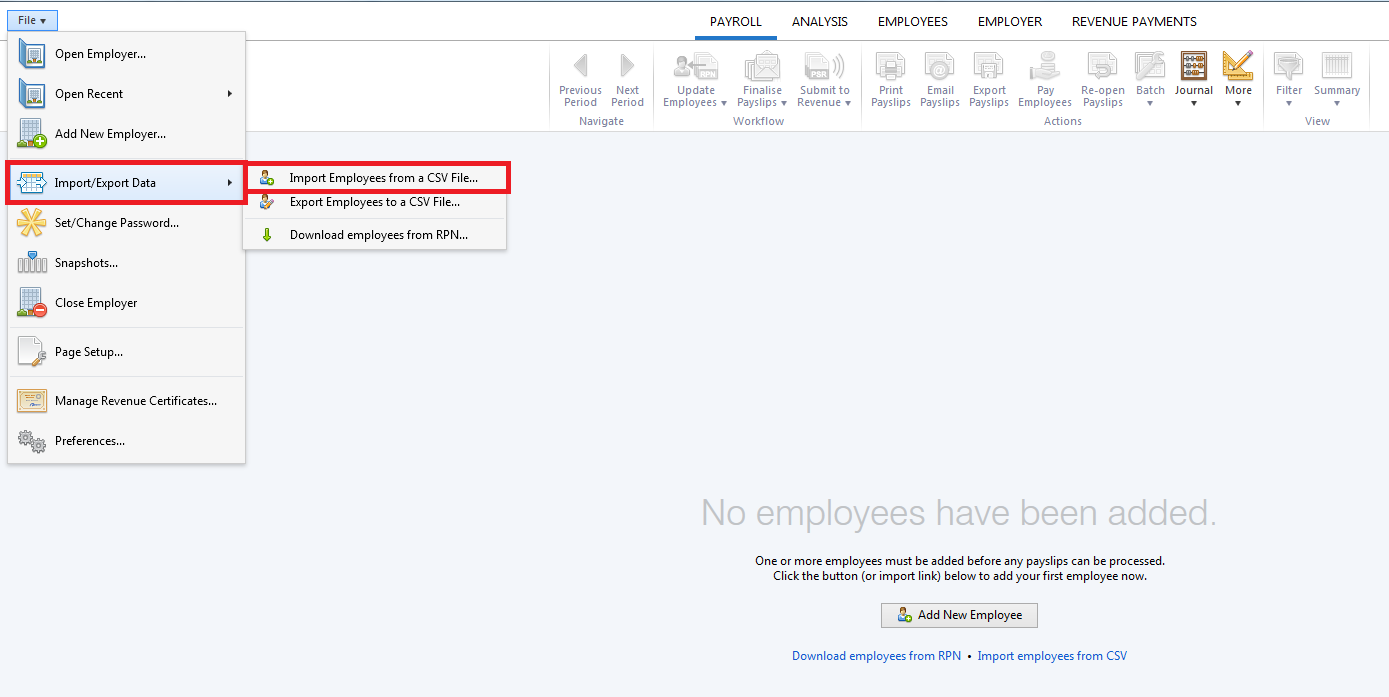Click Import employees from CSV link
This screenshot has height=697, width=1389.
point(1052,656)
